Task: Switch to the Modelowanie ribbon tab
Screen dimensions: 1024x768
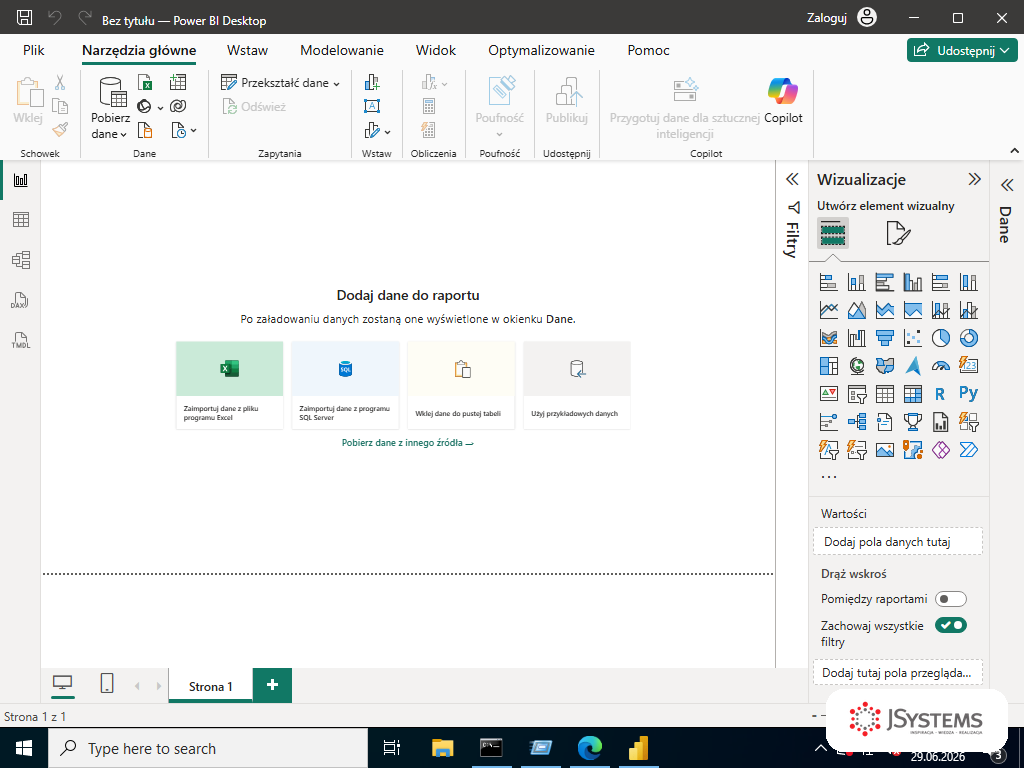Action: tap(342, 50)
